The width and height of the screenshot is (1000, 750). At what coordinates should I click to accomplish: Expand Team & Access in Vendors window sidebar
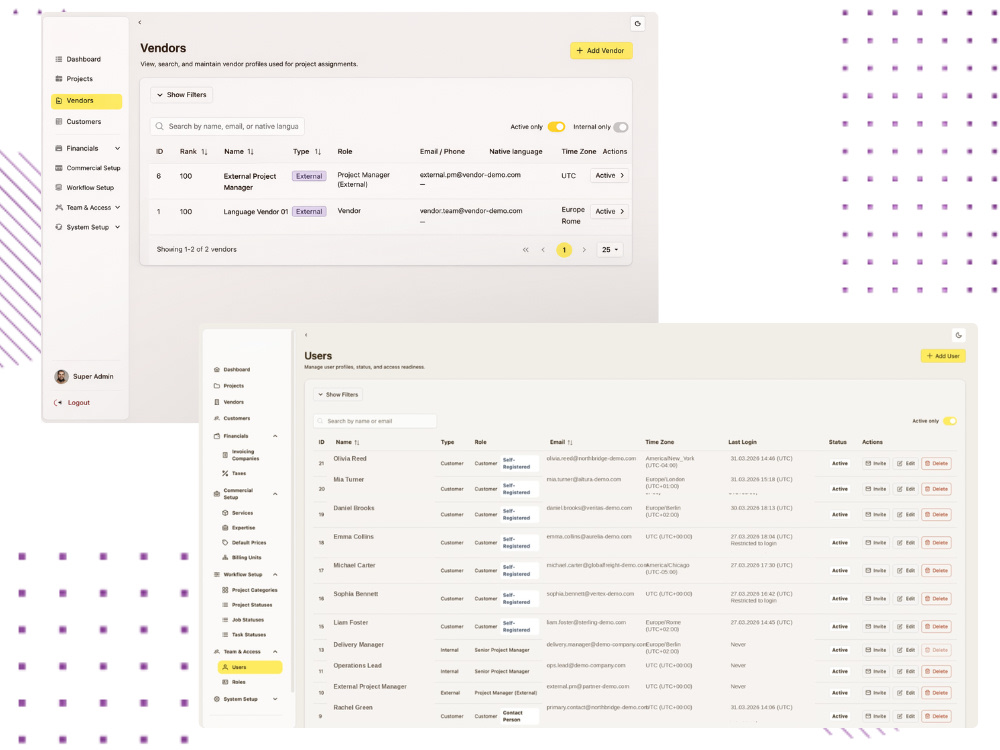117,208
